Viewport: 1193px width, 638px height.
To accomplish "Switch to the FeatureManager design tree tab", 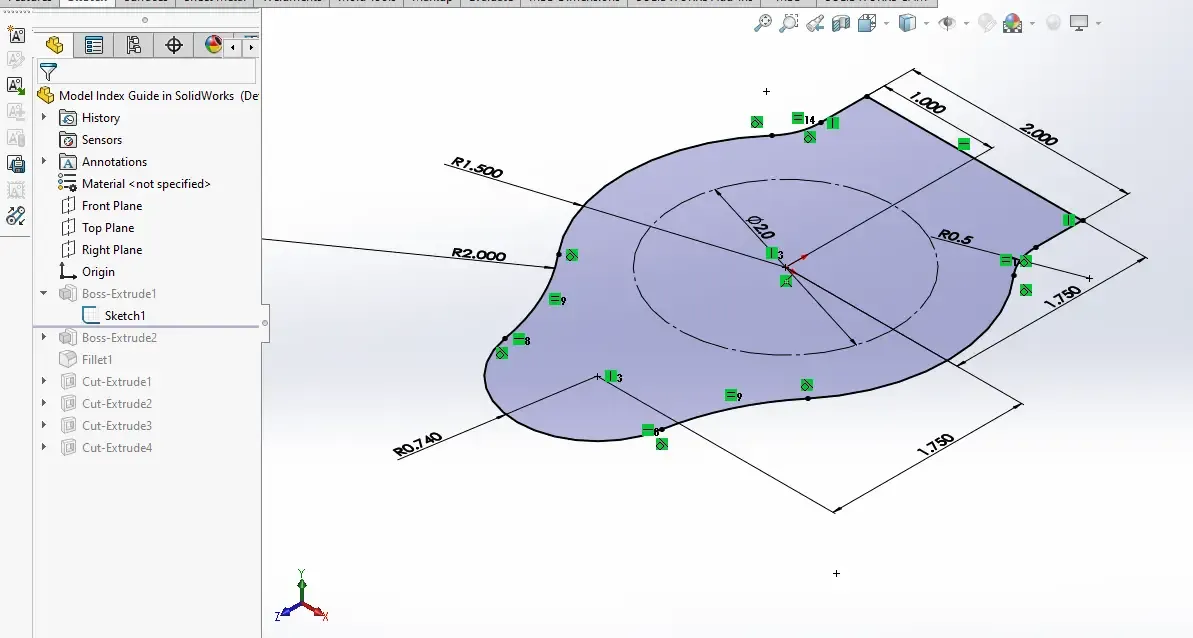I will tap(54, 46).
